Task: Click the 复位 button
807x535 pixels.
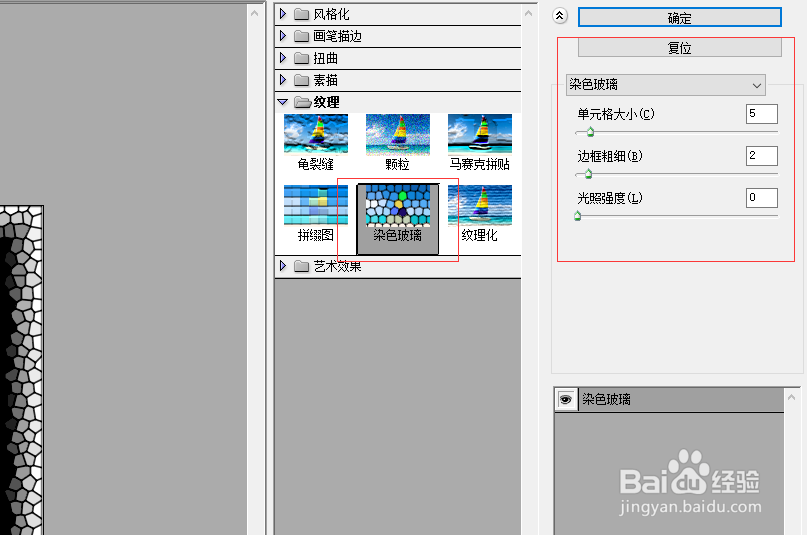Action: [x=679, y=48]
